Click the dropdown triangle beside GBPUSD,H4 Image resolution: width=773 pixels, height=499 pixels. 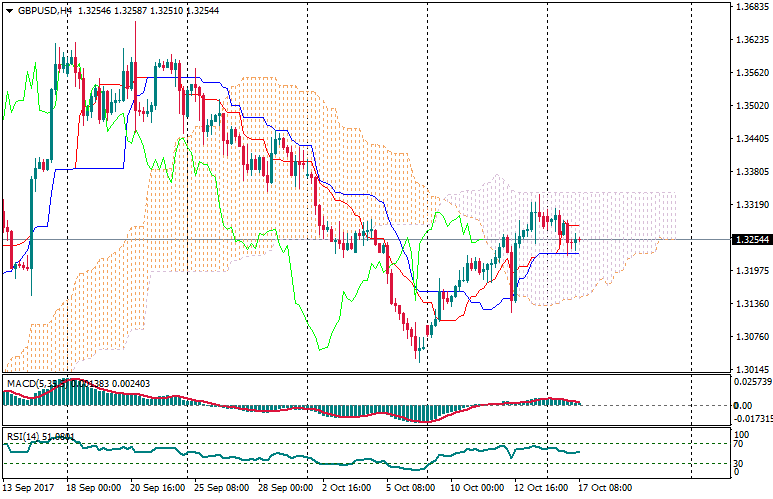[9, 11]
